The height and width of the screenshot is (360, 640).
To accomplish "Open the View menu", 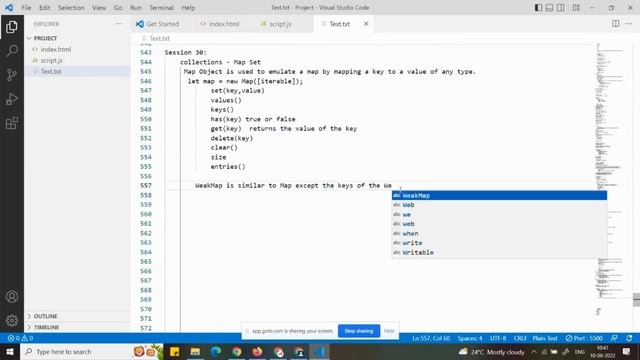I will pyautogui.click(x=99, y=8).
